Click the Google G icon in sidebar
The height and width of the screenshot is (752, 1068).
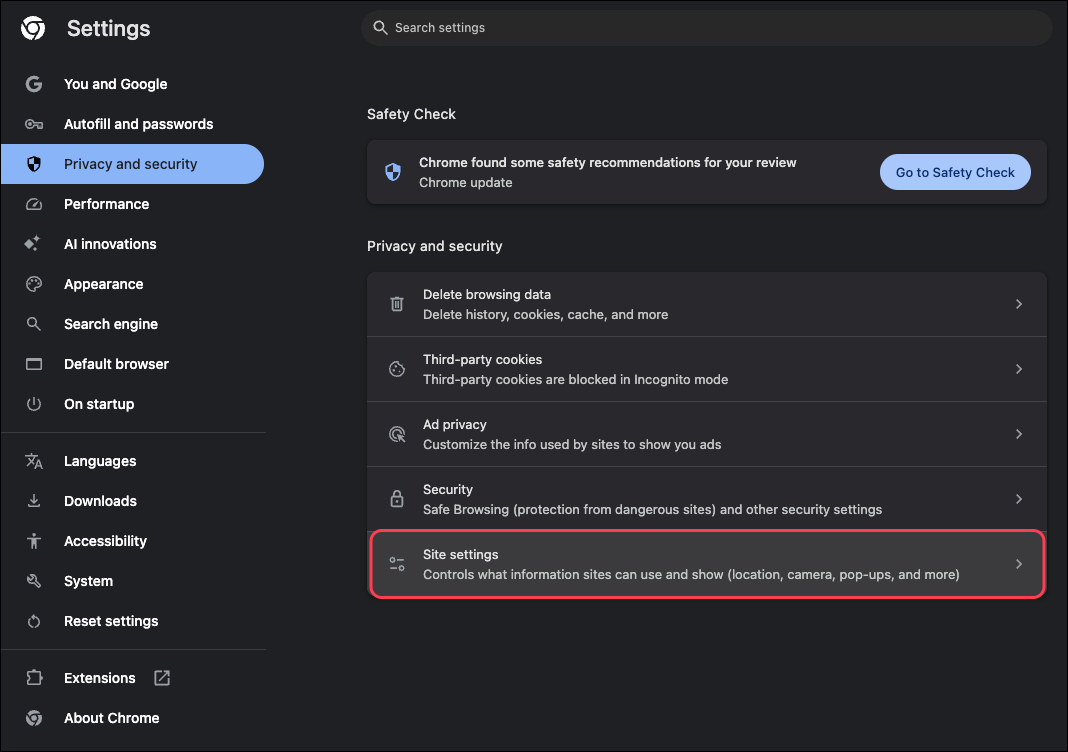coord(33,84)
